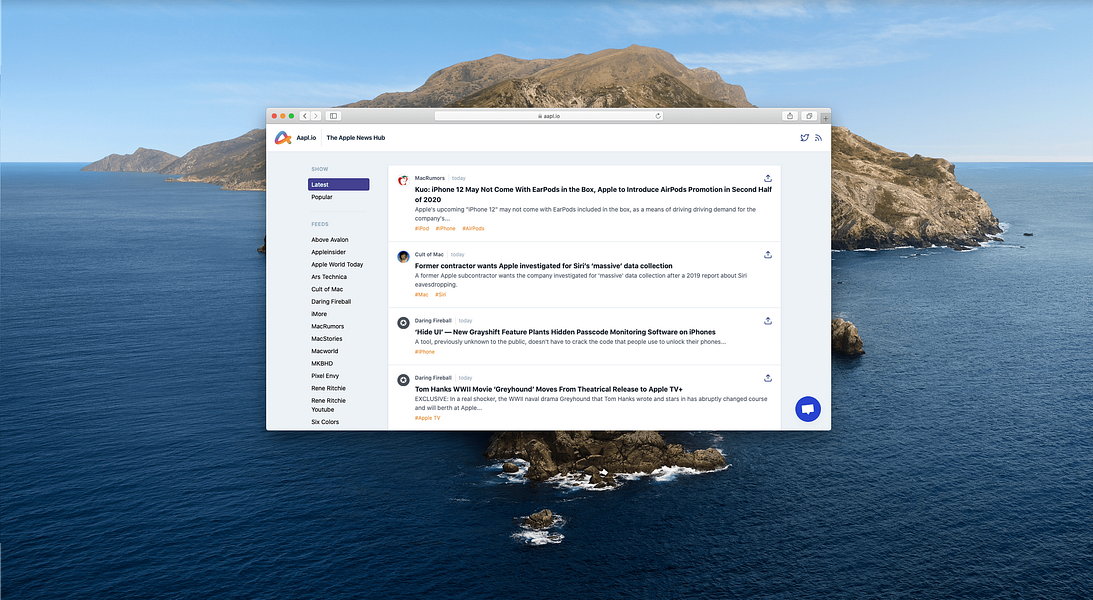The width and height of the screenshot is (1093, 600).
Task: Open the Twitter bird icon in the header
Action: 804,138
